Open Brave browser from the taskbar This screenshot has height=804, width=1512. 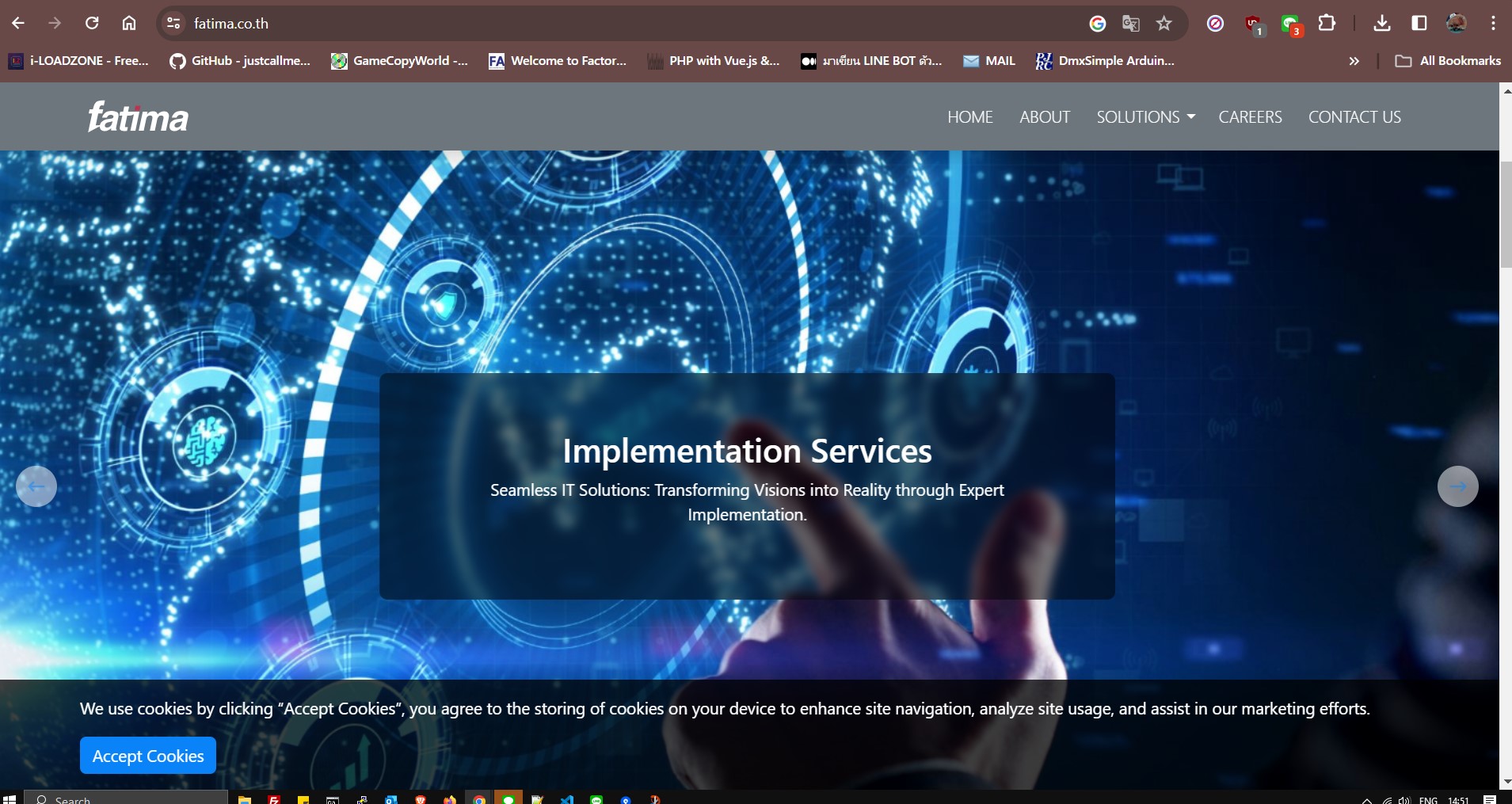click(420, 799)
